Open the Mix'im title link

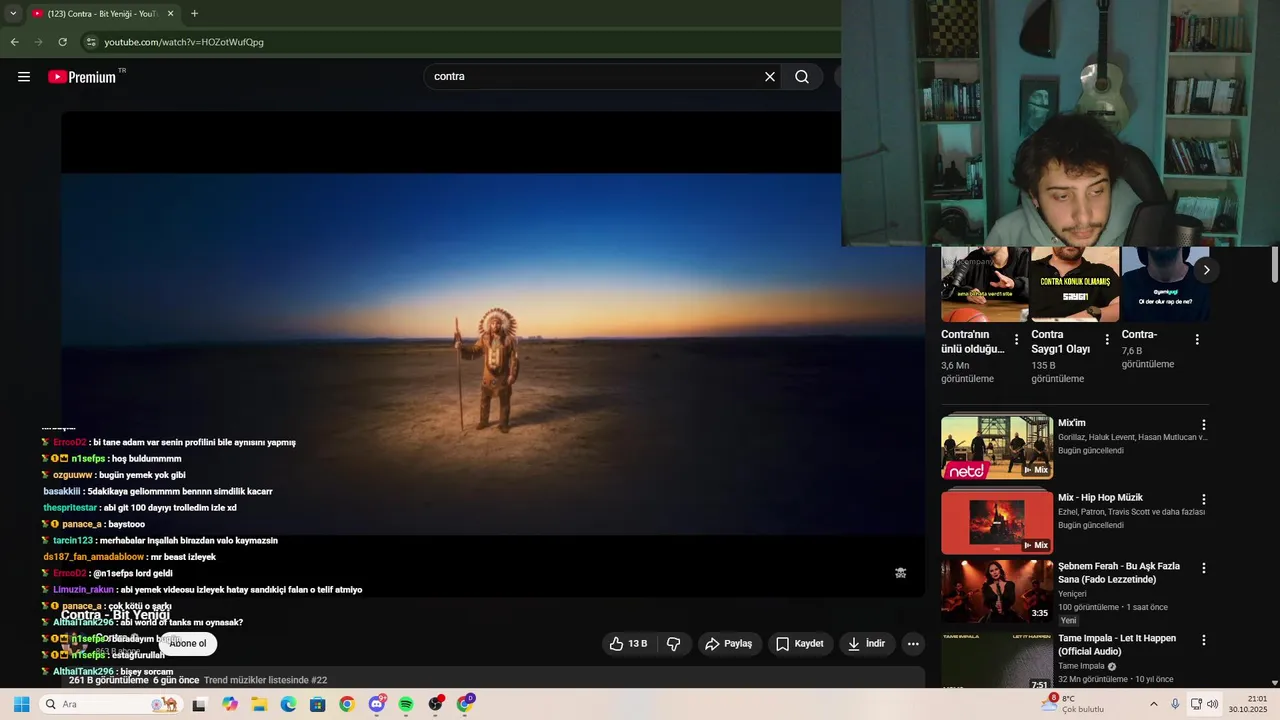1072,423
